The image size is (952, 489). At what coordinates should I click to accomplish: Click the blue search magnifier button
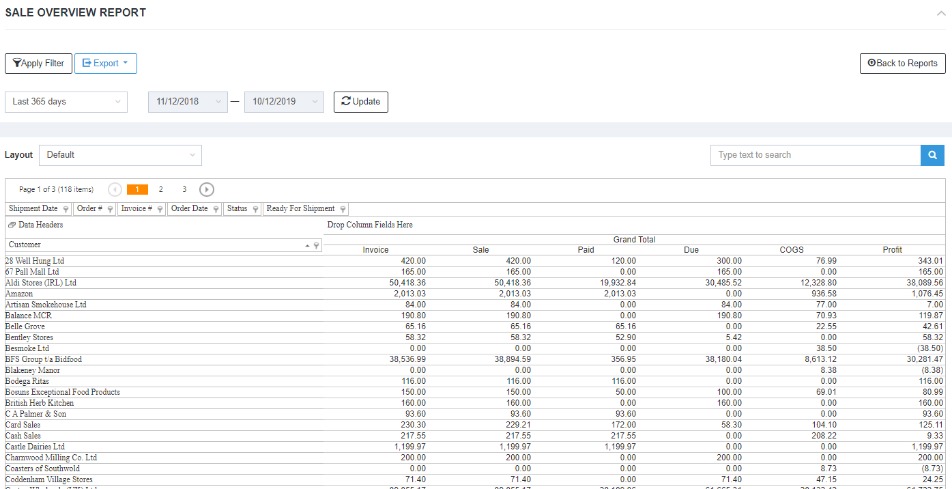[931, 155]
